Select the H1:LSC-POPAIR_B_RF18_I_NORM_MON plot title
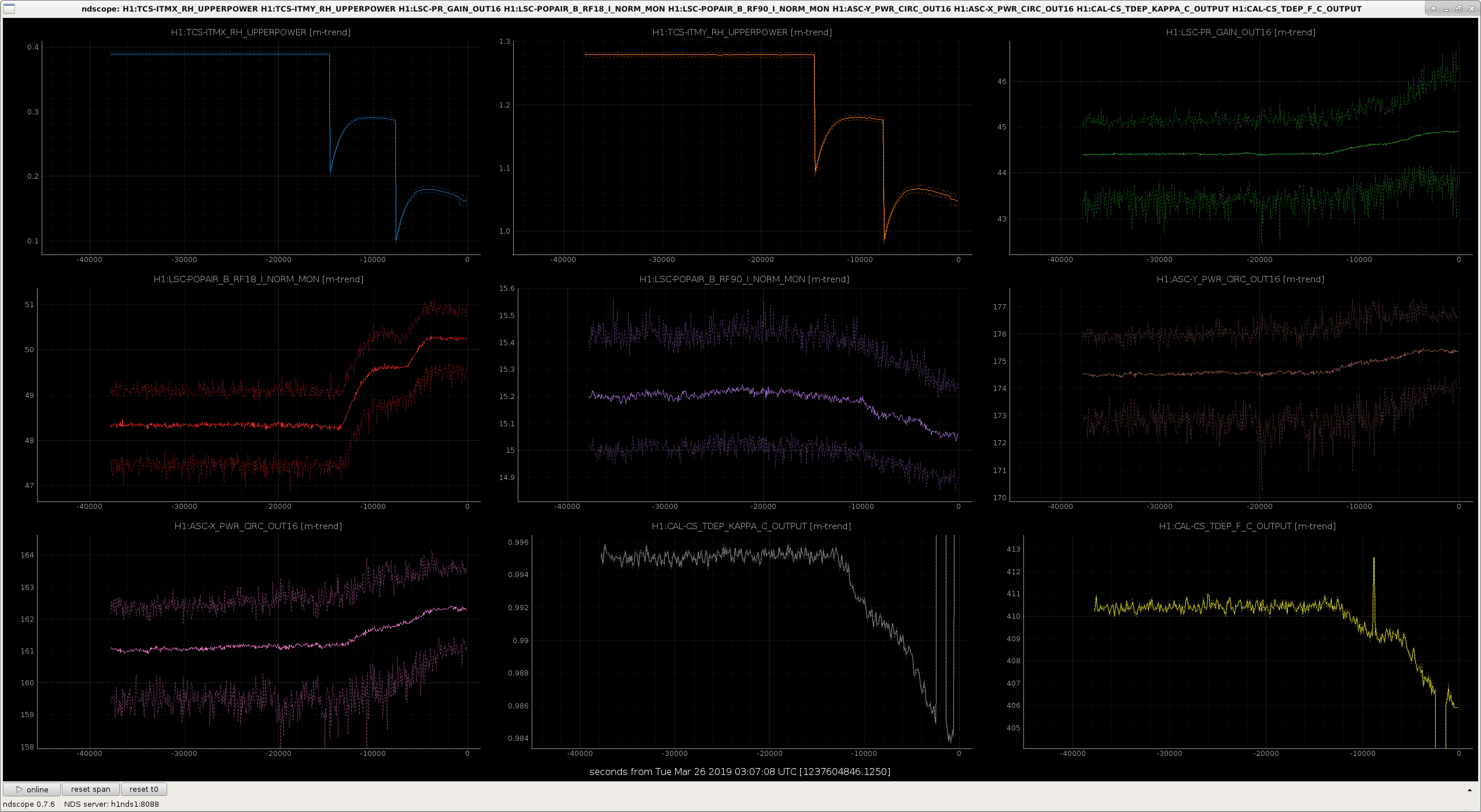Viewport: 1481px width, 812px height. (259, 279)
